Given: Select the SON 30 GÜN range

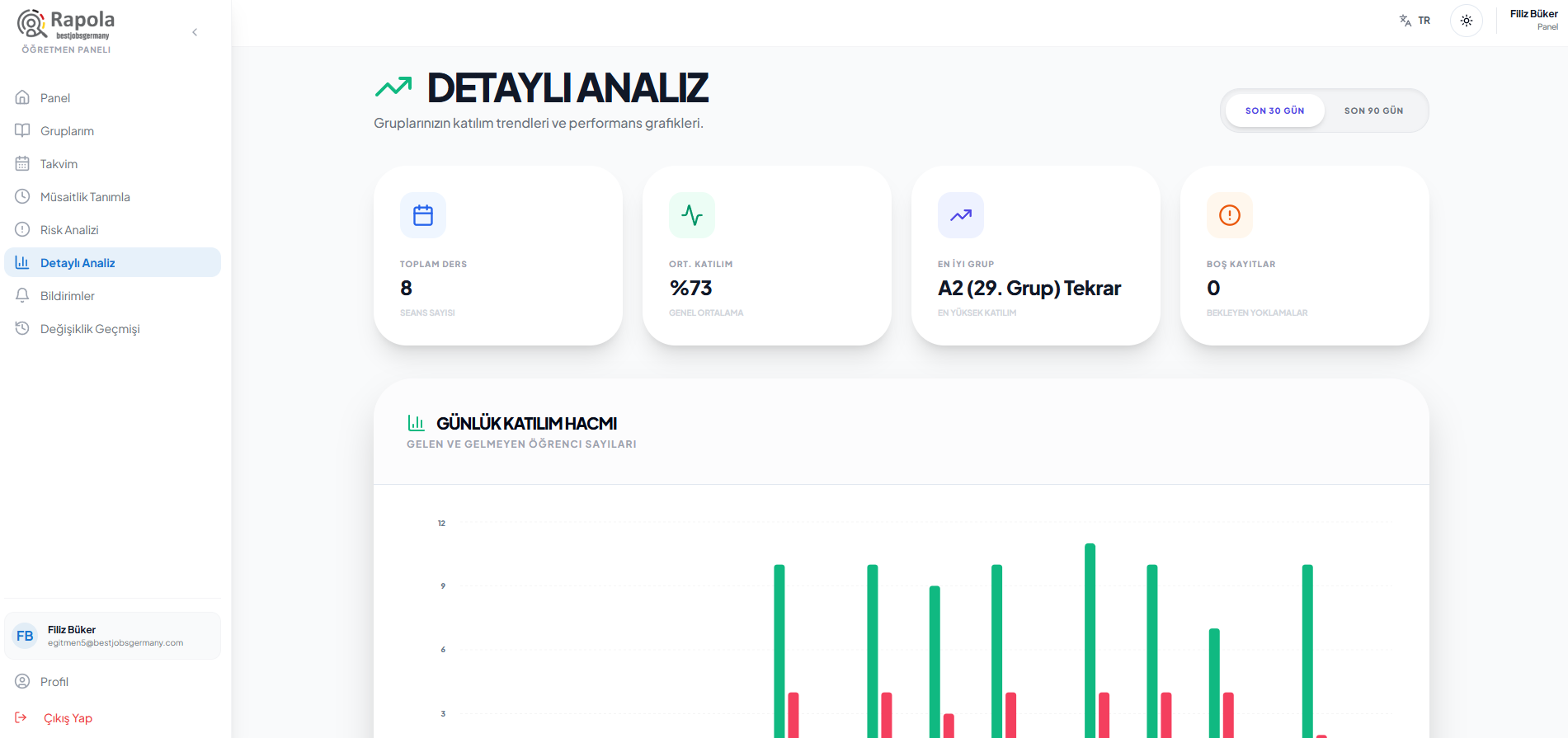Looking at the screenshot, I should tap(1275, 110).
